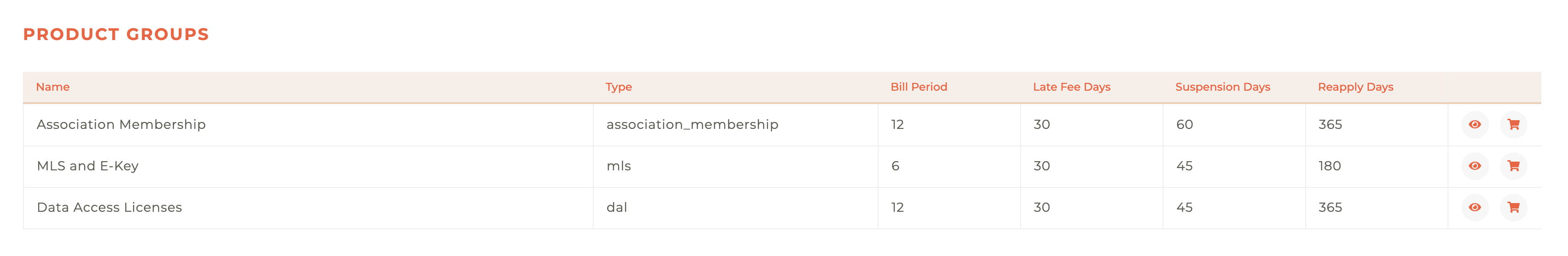
Task: Click the Reapply Days column header
Action: pos(1356,87)
